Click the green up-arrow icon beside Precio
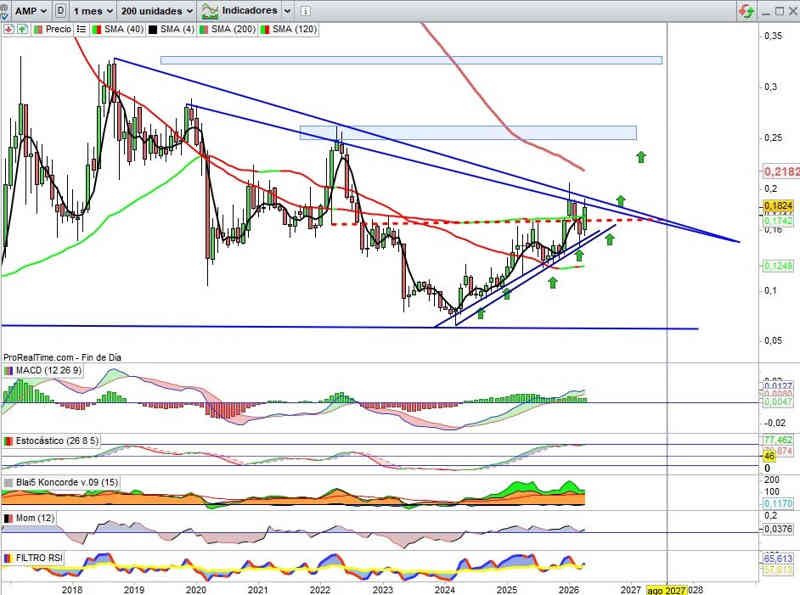Image resolution: width=800 pixels, height=595 pixels. (x=23, y=30)
